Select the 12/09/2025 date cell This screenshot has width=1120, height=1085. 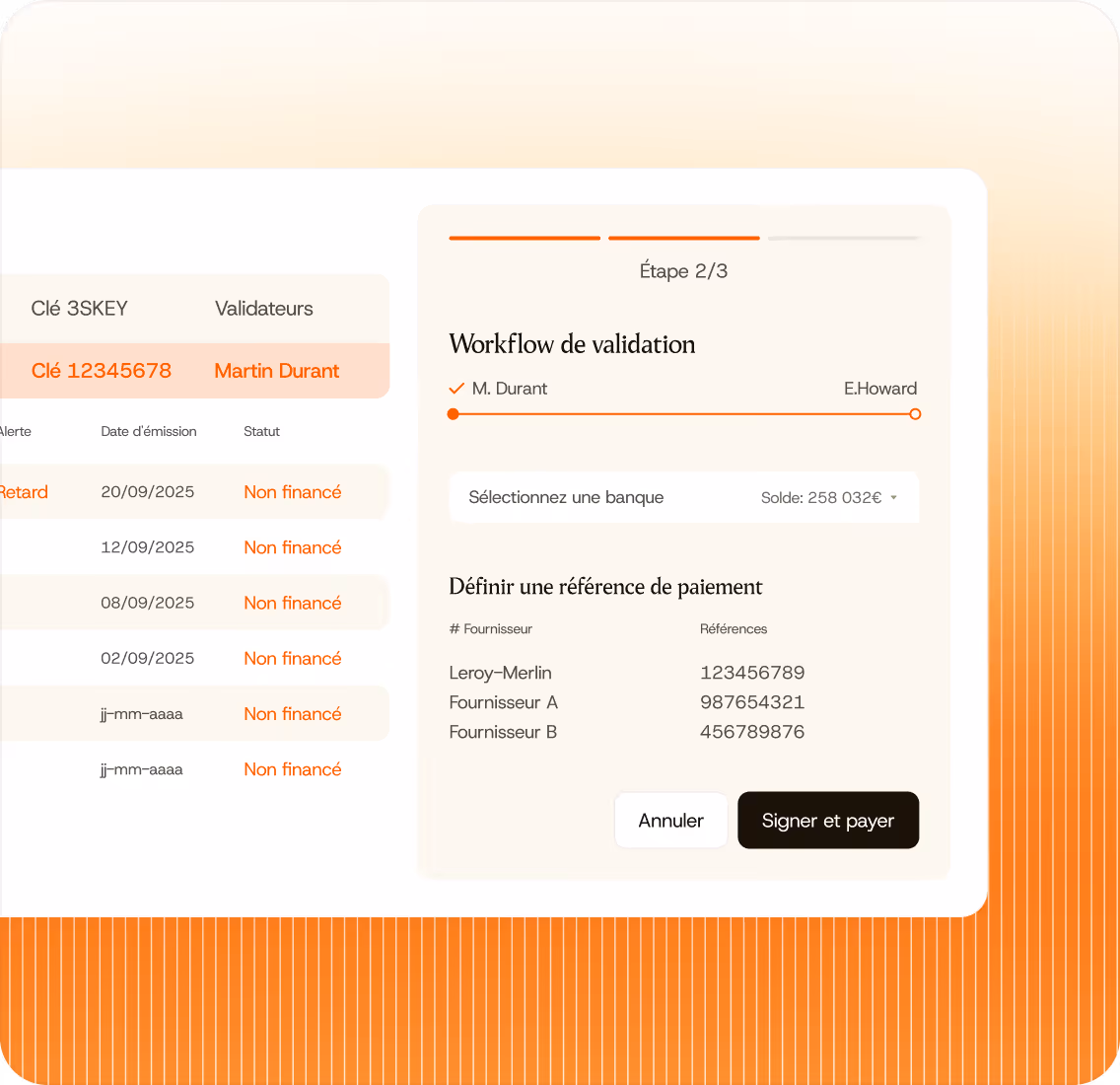coord(147,547)
